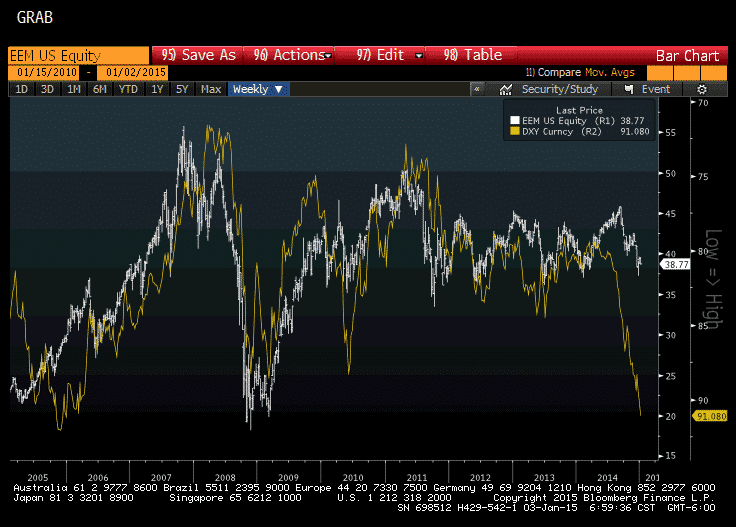Select the Max period button

pos(211,89)
